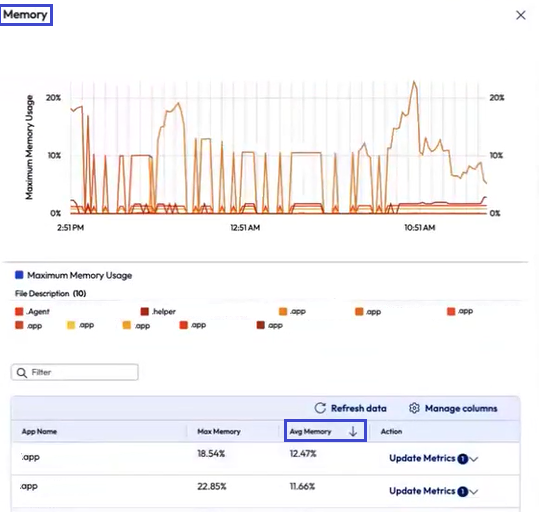Click the 11.66% Avg Memory value
Screen dimensions: 539x512
[x=302, y=486]
